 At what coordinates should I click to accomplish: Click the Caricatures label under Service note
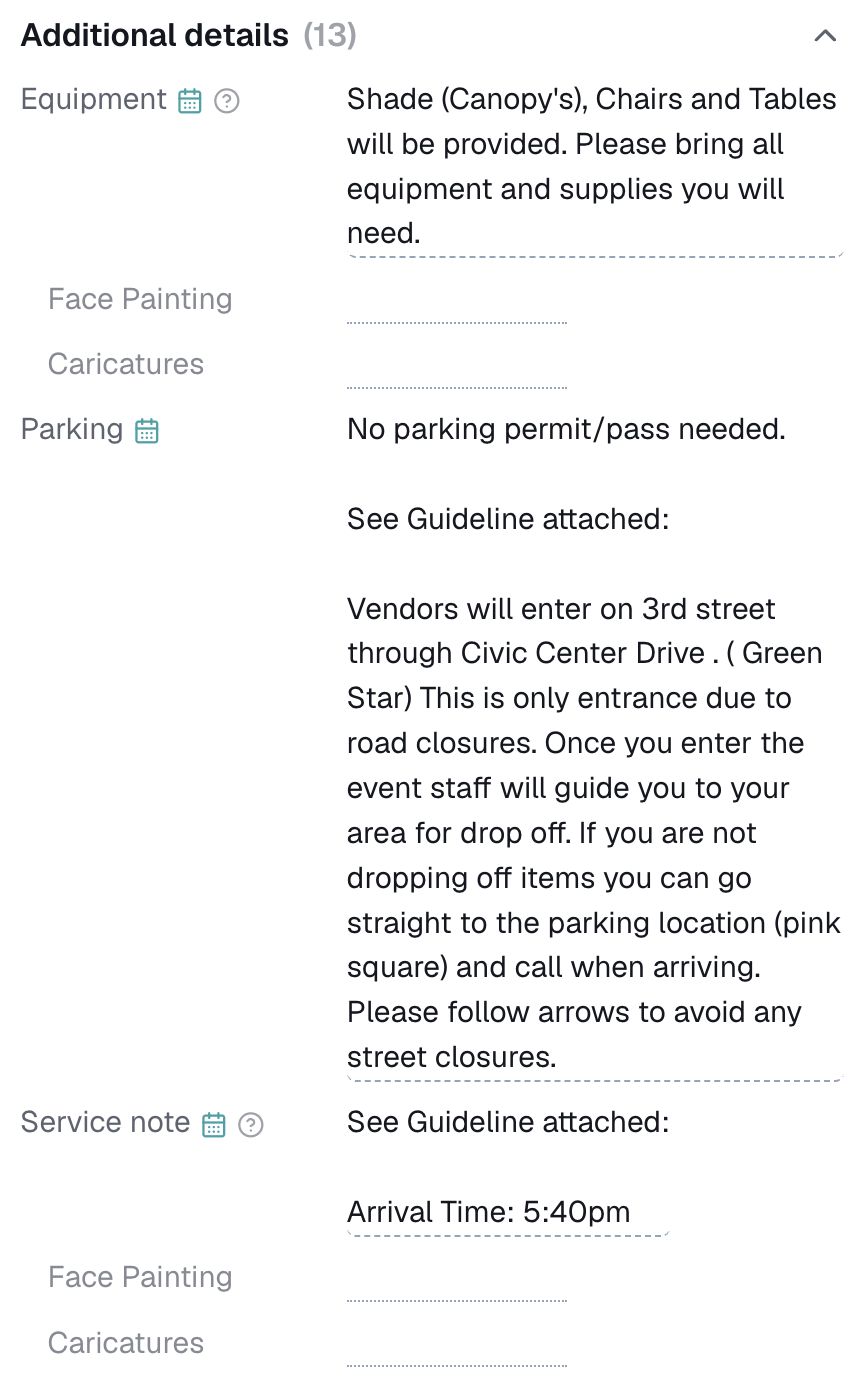coord(126,1343)
